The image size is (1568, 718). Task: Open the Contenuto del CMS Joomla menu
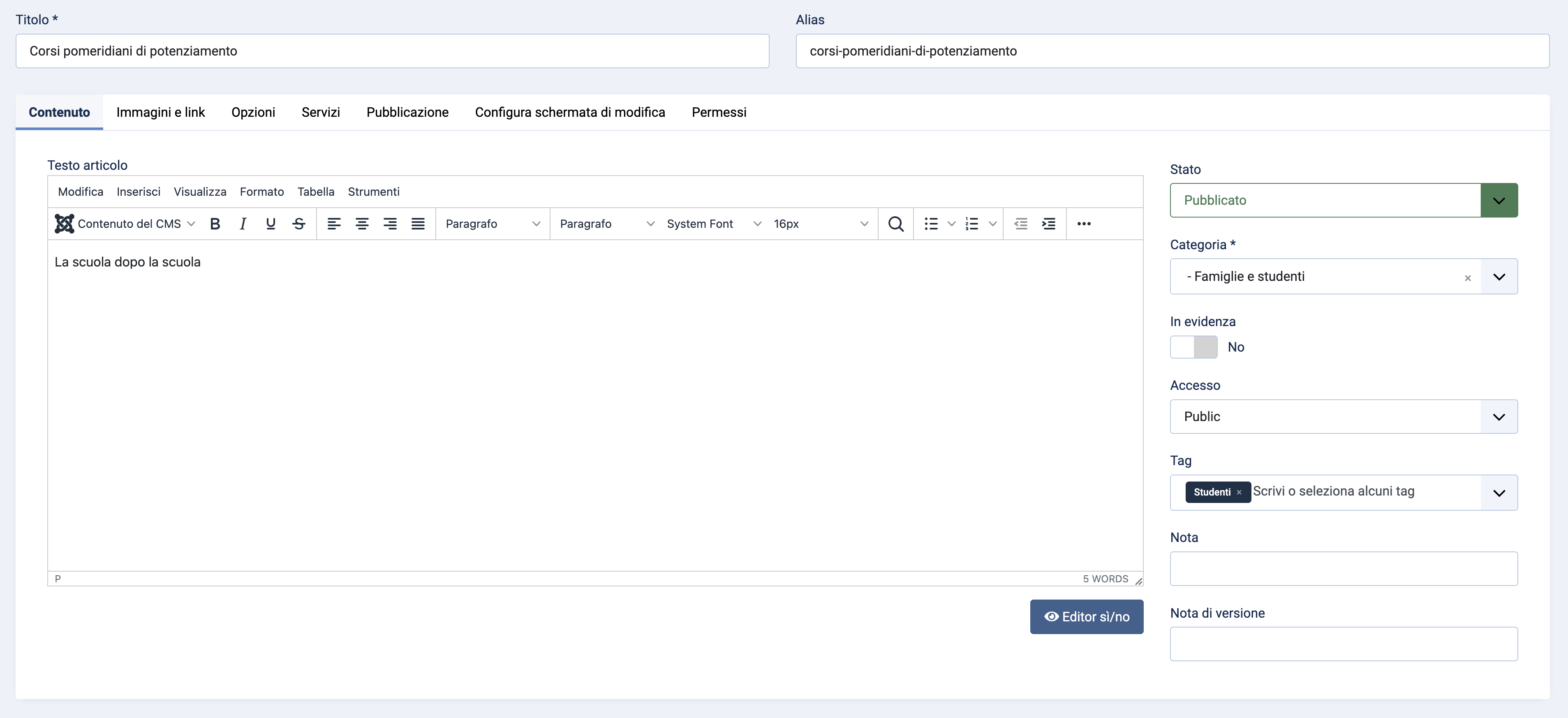[x=125, y=223]
